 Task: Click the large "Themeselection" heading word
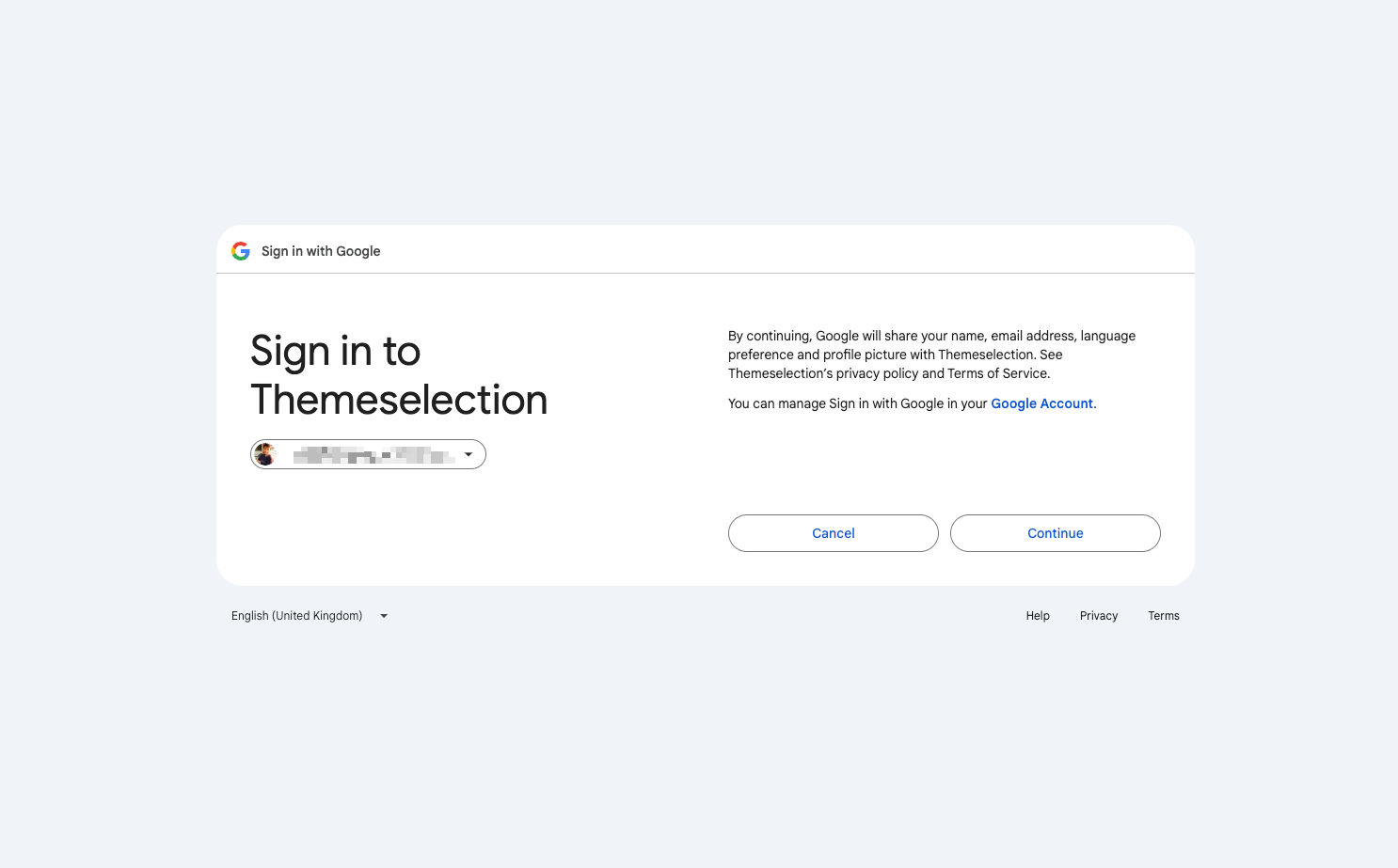tap(399, 400)
